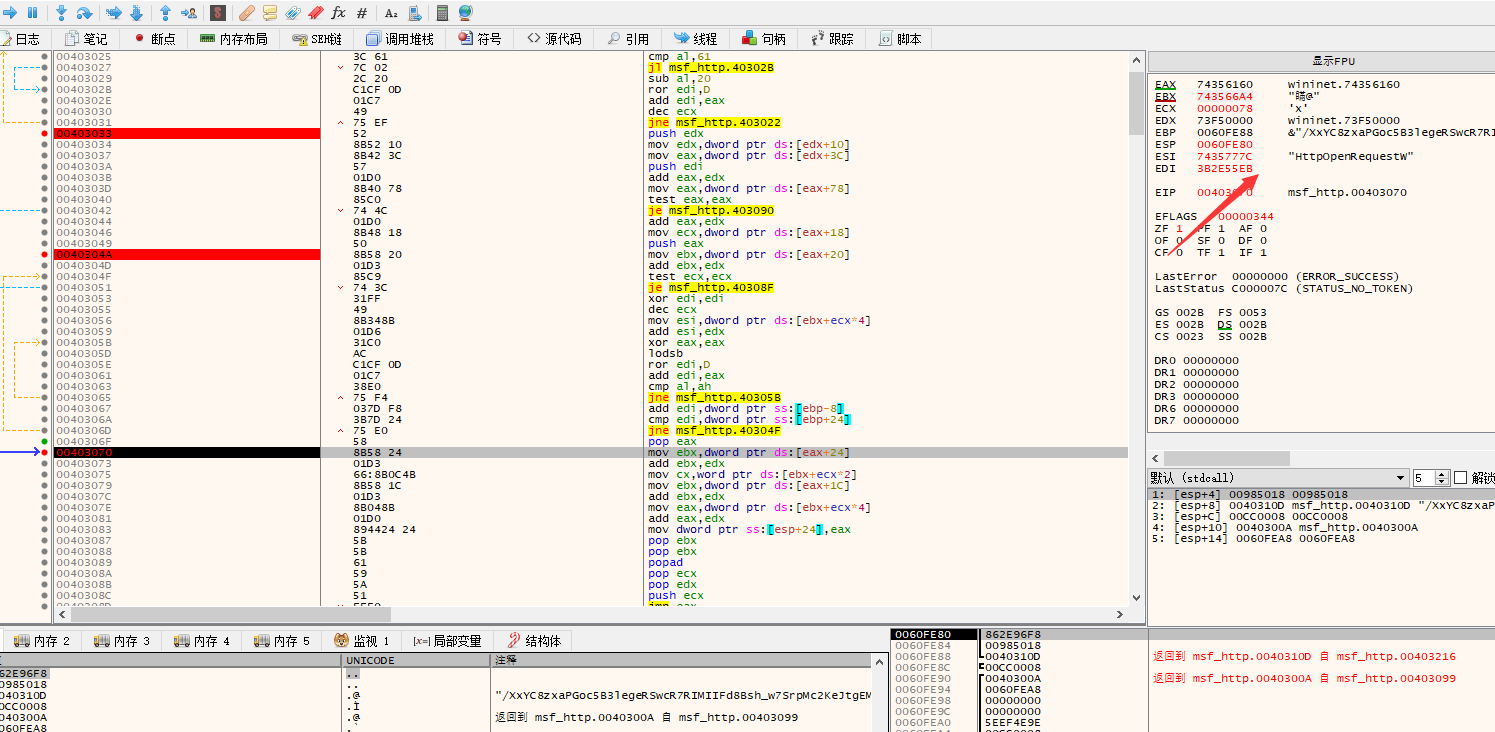
Task: Click the Execute Till Return icon
Action: tap(165, 13)
